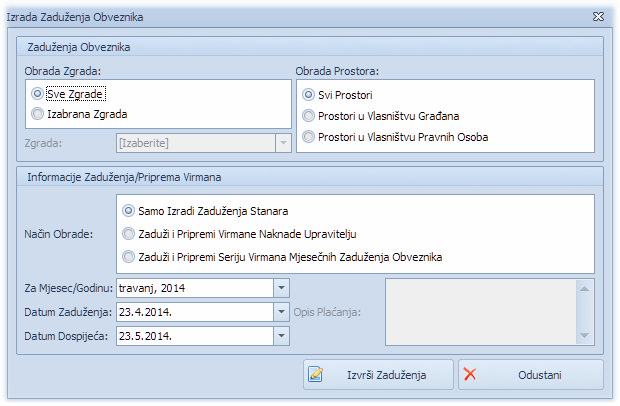Open the Zgrada dropdown list
620x406 pixels.
[x=282, y=143]
